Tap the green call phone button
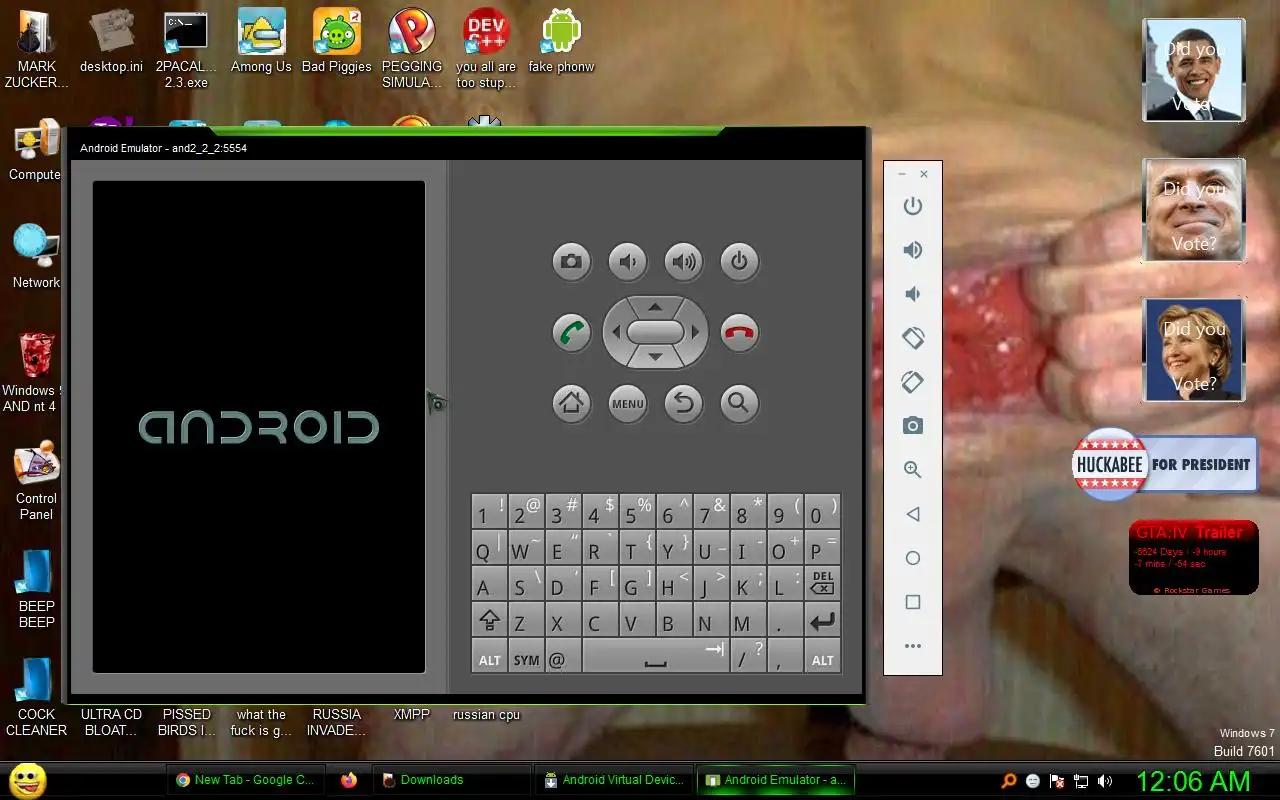Screen dimensions: 1280x800 [571, 332]
